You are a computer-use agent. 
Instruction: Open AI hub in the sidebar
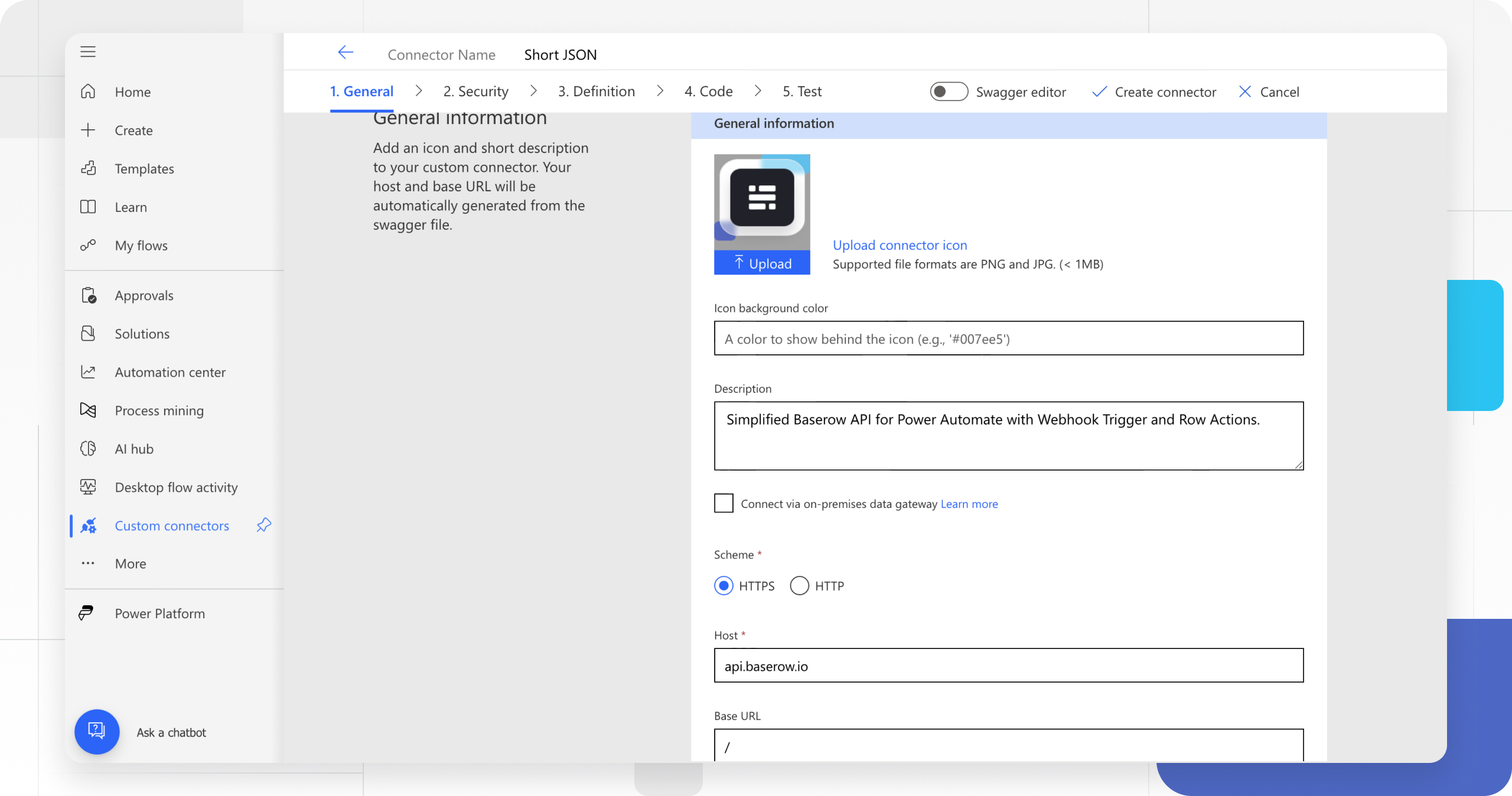click(134, 449)
